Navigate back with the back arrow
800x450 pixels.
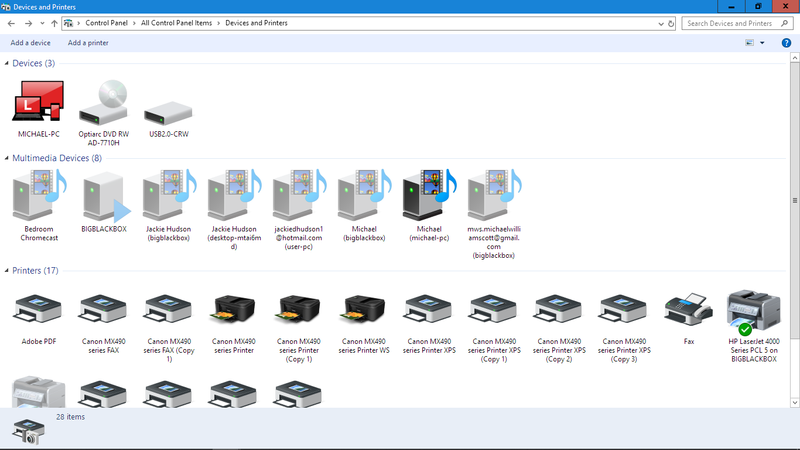pos(11,23)
